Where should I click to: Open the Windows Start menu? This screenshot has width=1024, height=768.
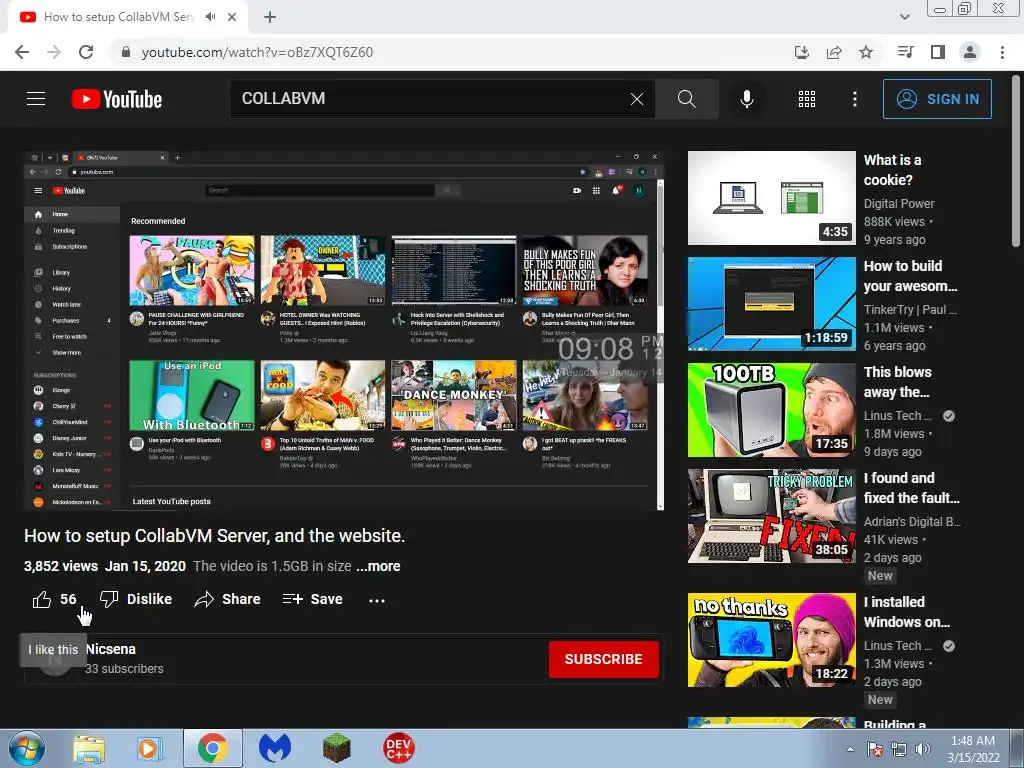click(x=26, y=748)
